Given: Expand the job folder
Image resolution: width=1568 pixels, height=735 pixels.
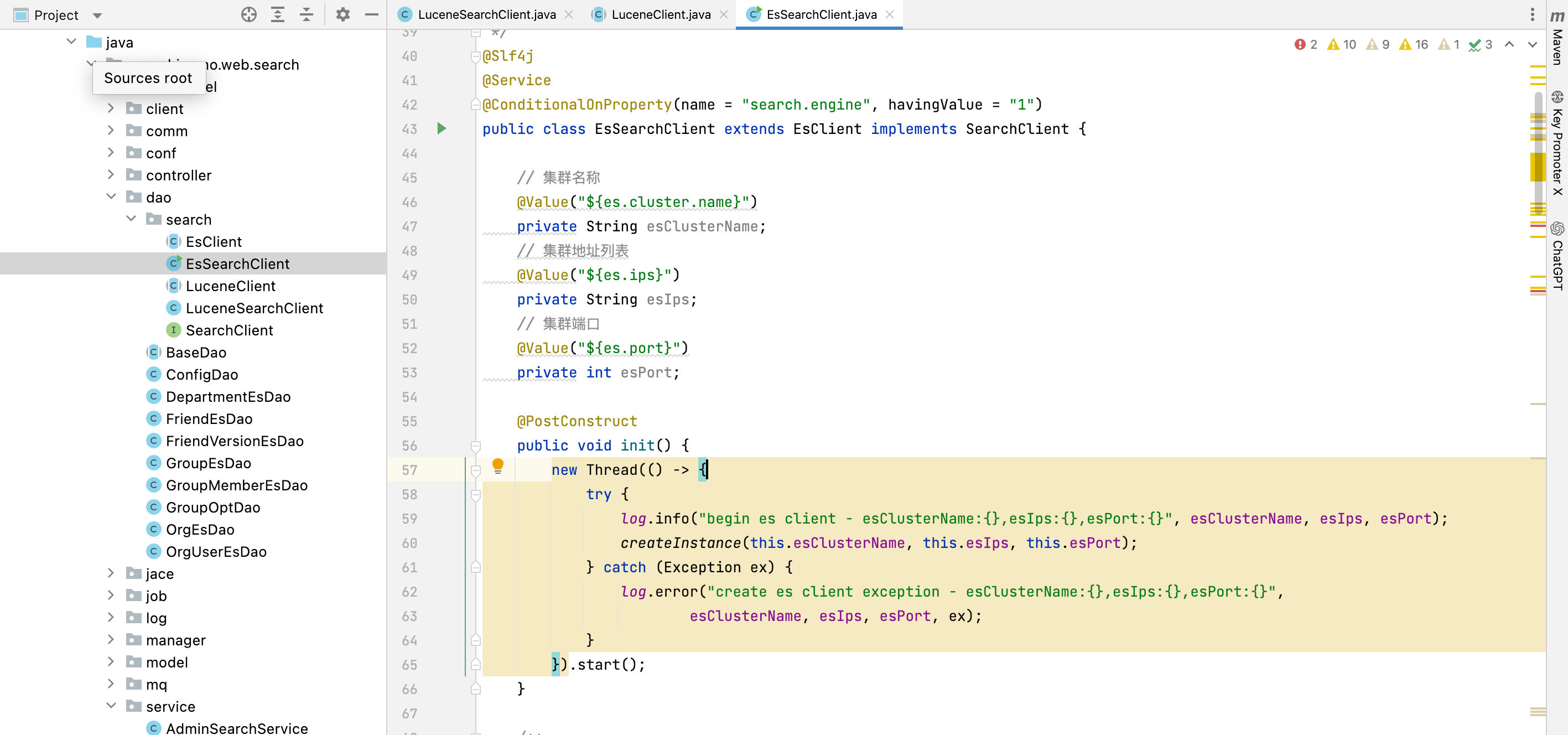Looking at the screenshot, I should 111,595.
